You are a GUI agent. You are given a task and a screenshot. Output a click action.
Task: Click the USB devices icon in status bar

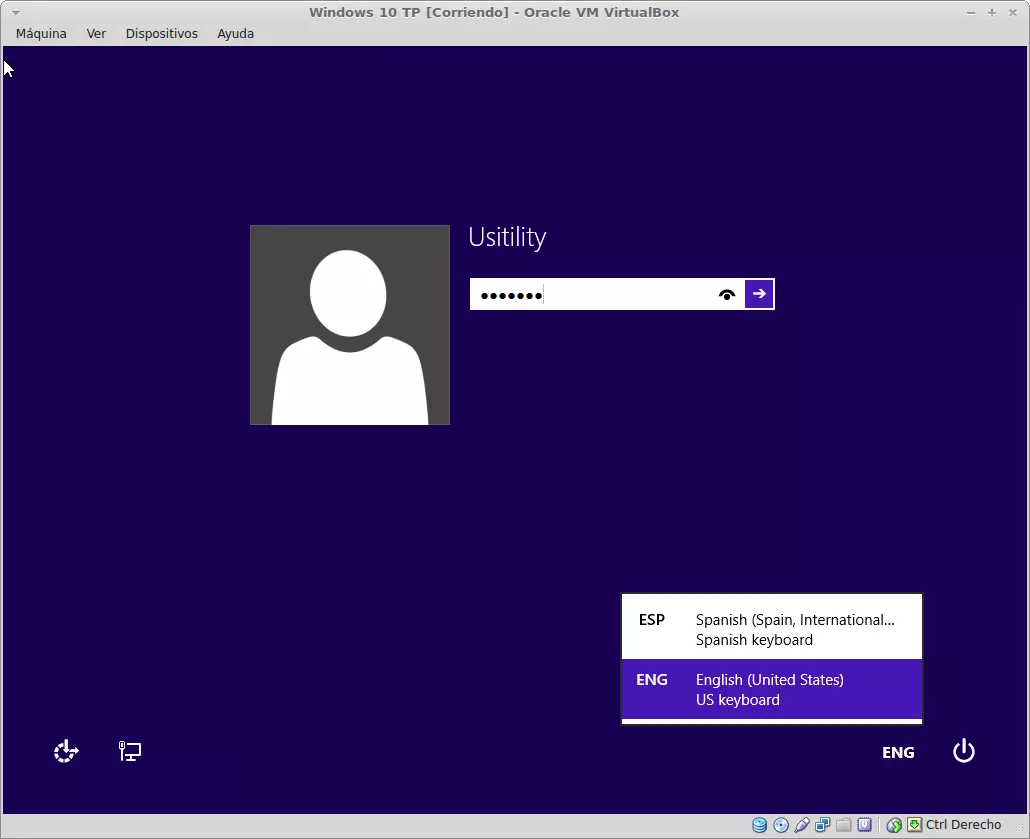point(802,825)
